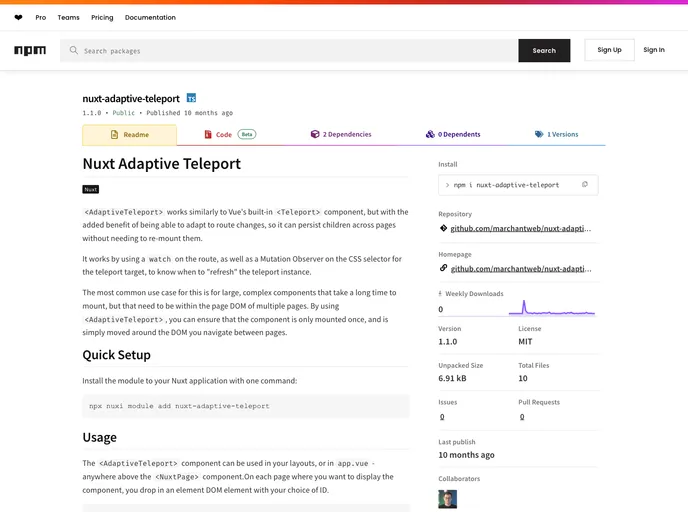Open the Teams menu item
The image size is (688, 512).
[x=68, y=18]
